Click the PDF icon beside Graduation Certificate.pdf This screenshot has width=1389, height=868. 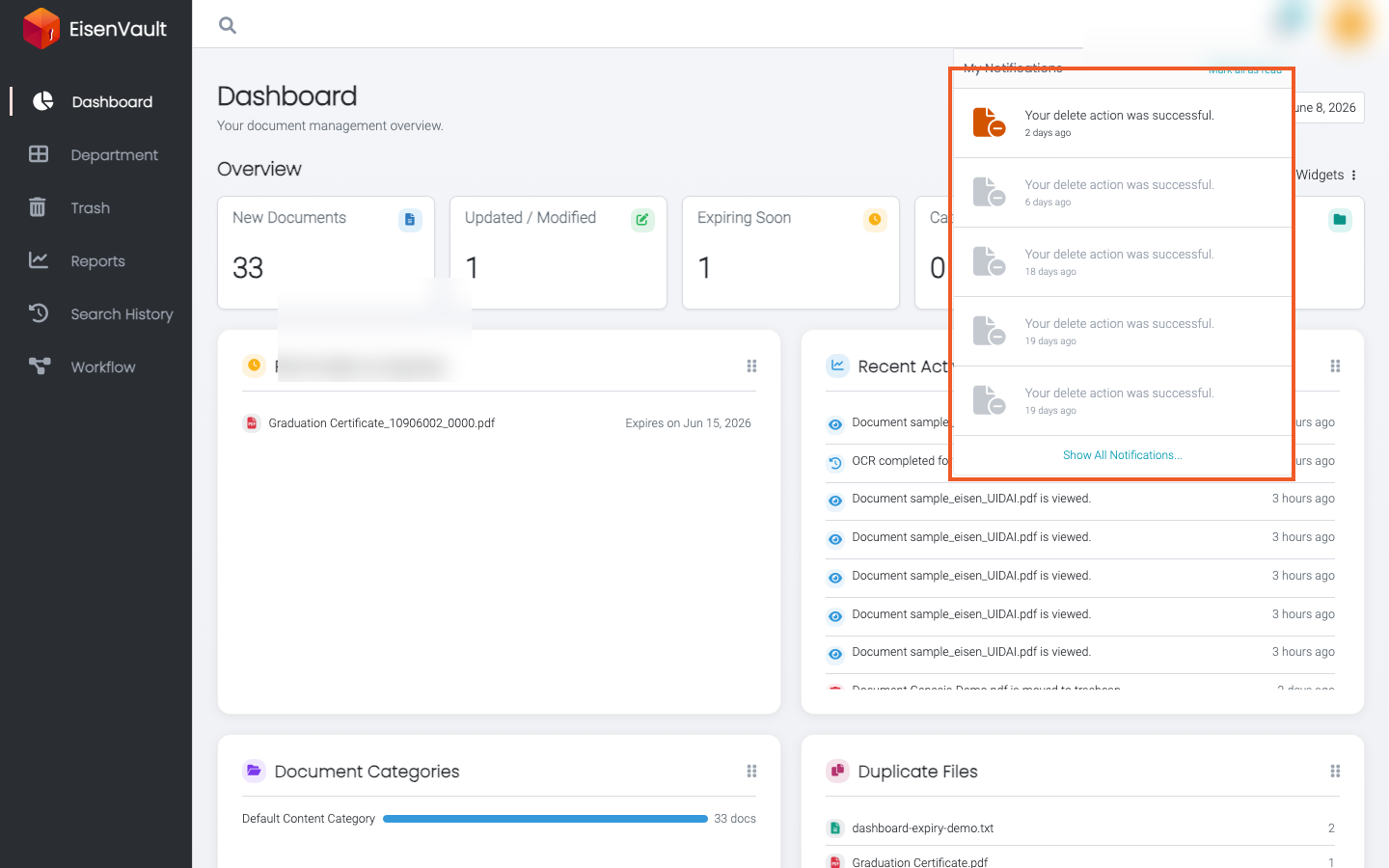coord(835,862)
